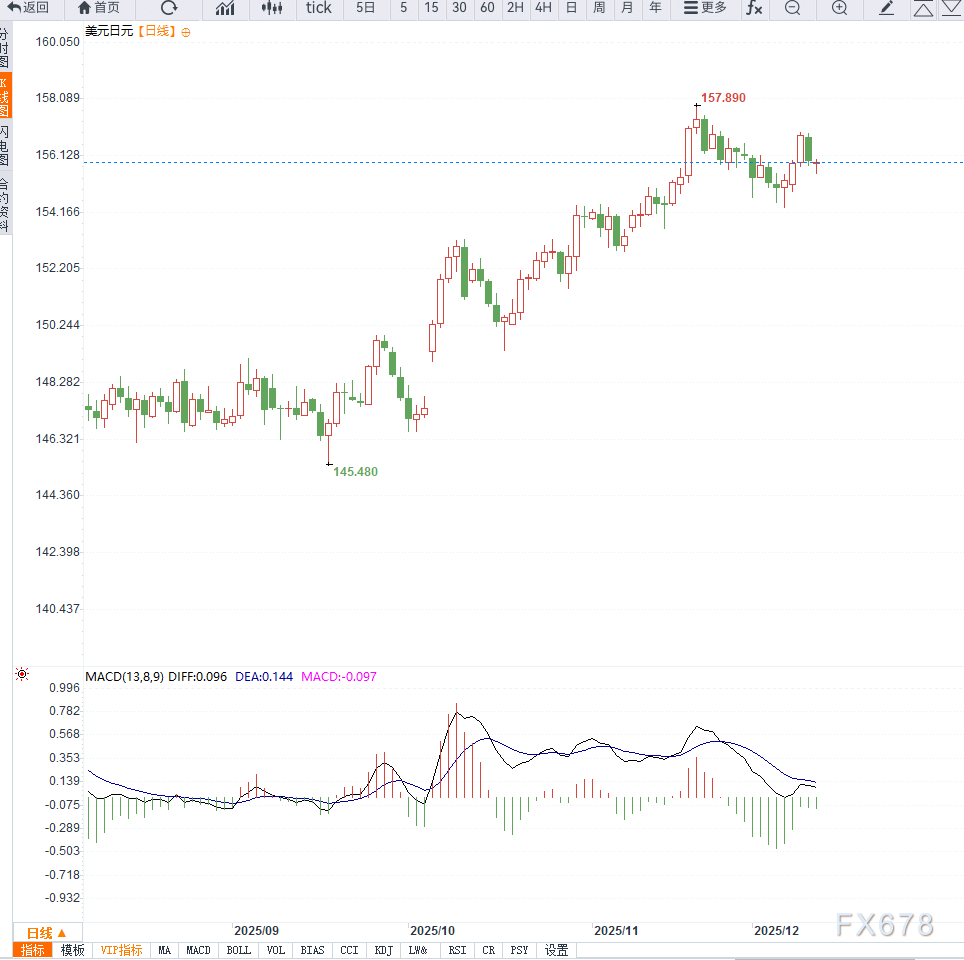
Task: Activate the pencil drawing tool
Action: 886,8
